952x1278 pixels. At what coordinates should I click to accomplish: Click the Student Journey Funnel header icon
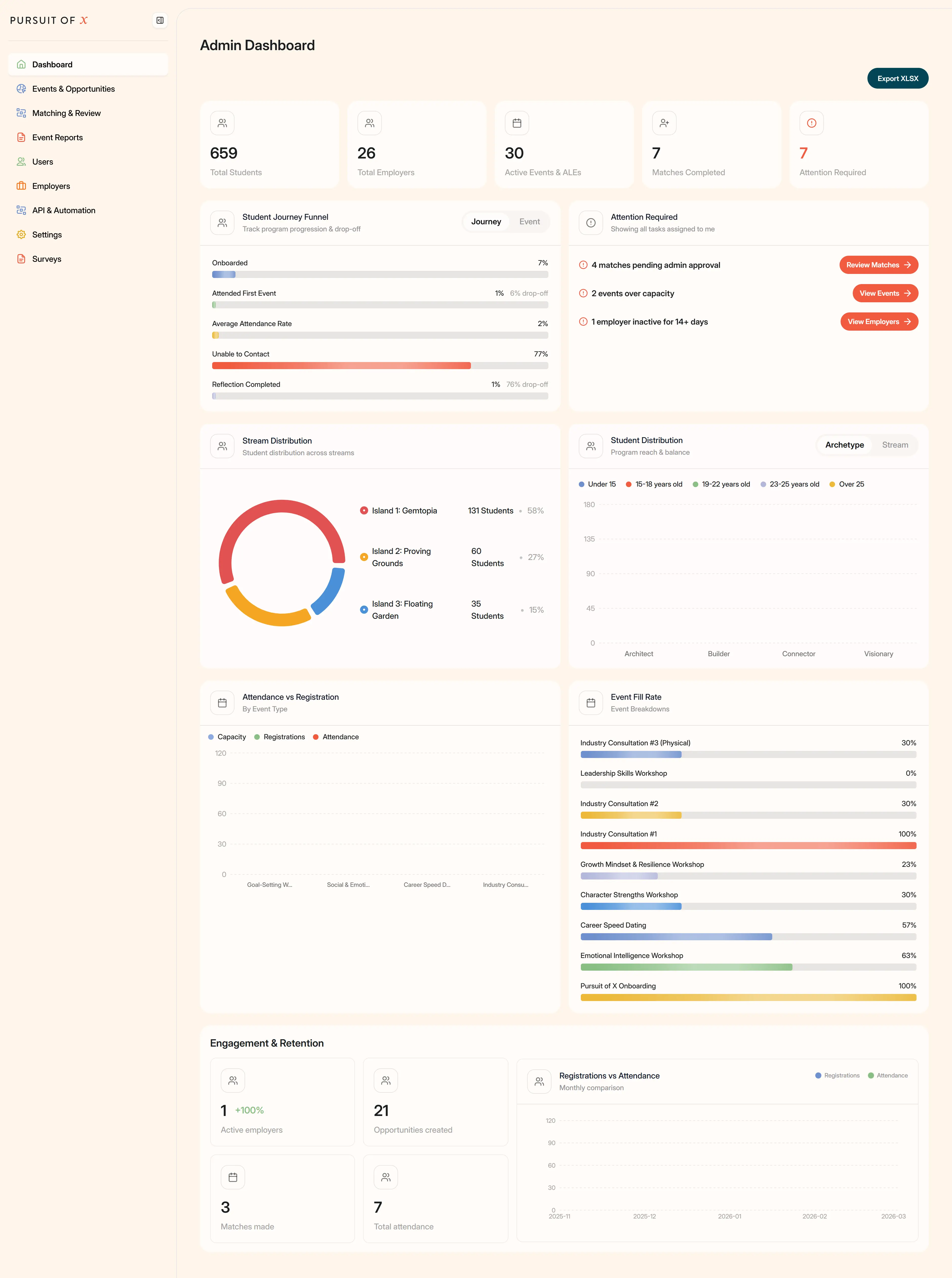[x=223, y=223]
